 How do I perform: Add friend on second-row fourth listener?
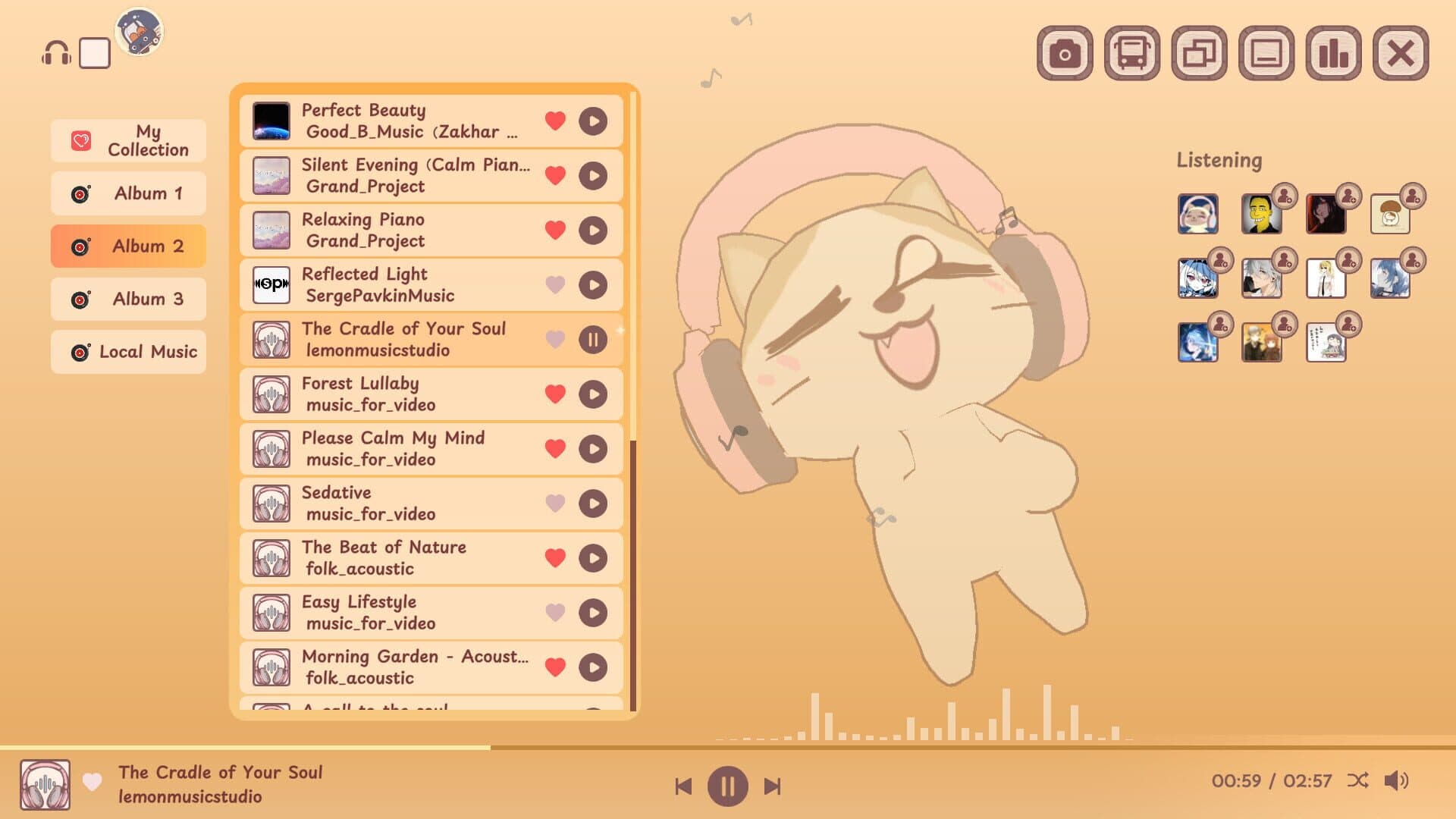[1413, 260]
